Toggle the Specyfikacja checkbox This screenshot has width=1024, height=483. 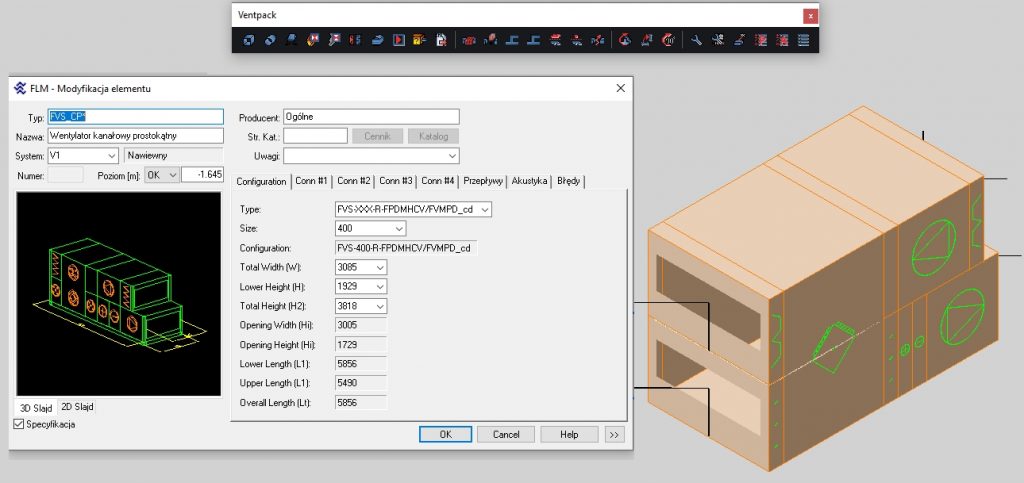pyautogui.click(x=19, y=424)
